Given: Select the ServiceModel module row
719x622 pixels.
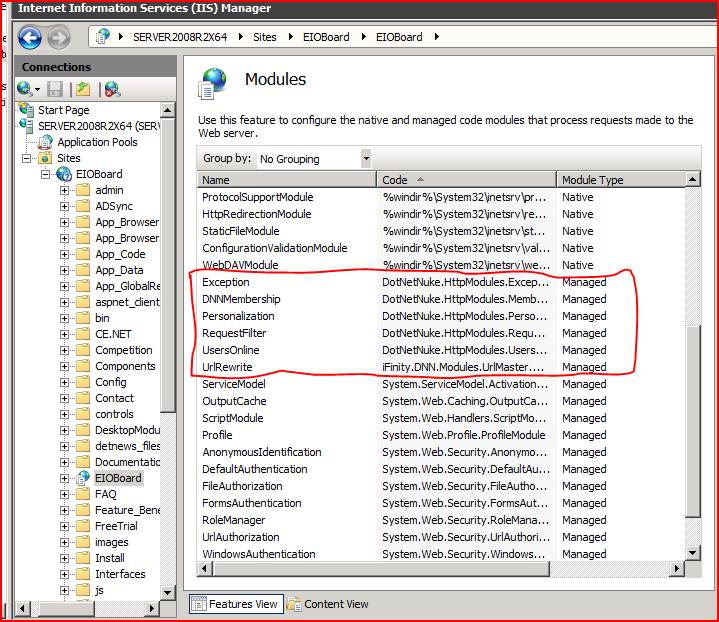Looking at the screenshot, I should tap(441, 384).
